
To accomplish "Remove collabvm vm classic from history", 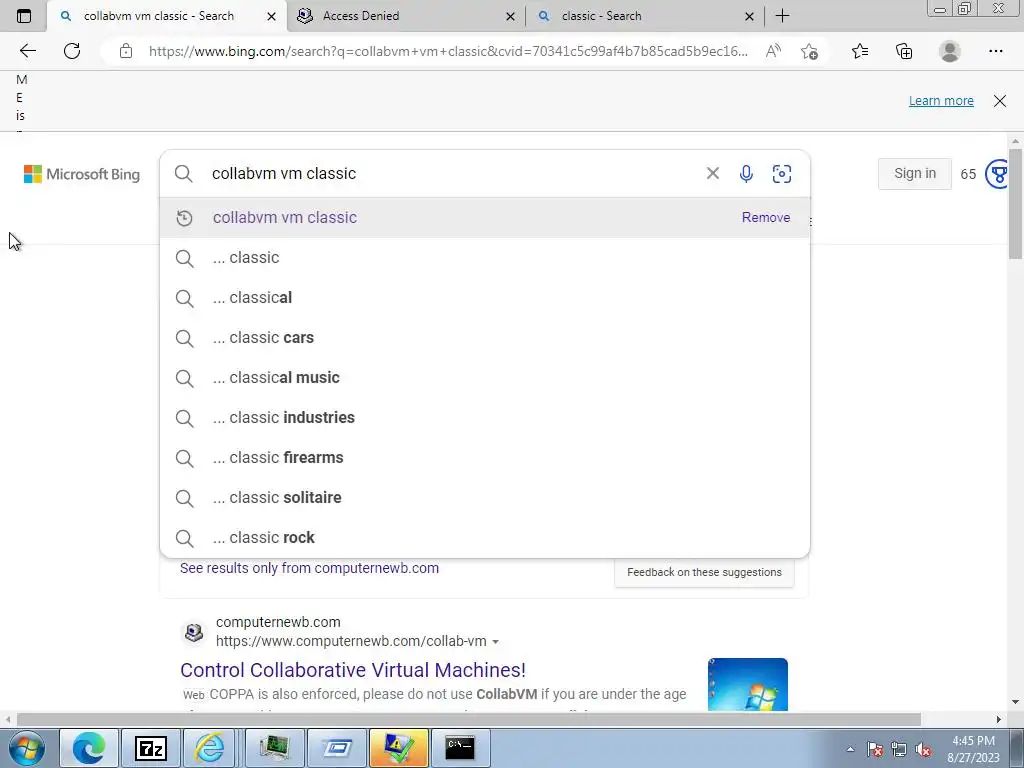I will [x=766, y=217].
